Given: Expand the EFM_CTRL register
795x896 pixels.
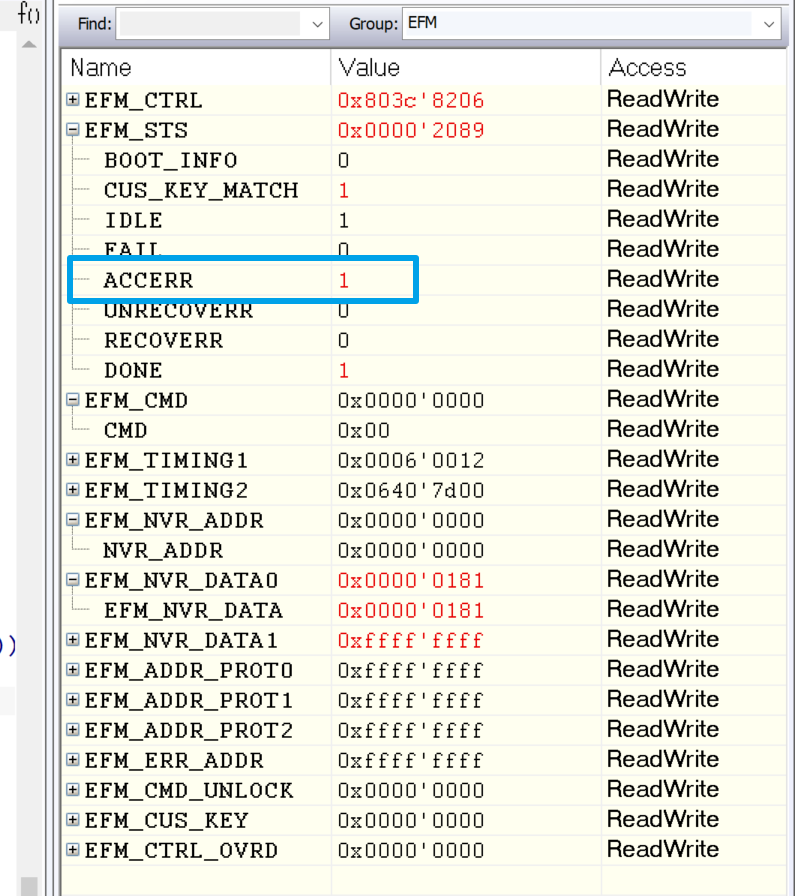Looking at the screenshot, I should [x=73, y=100].
